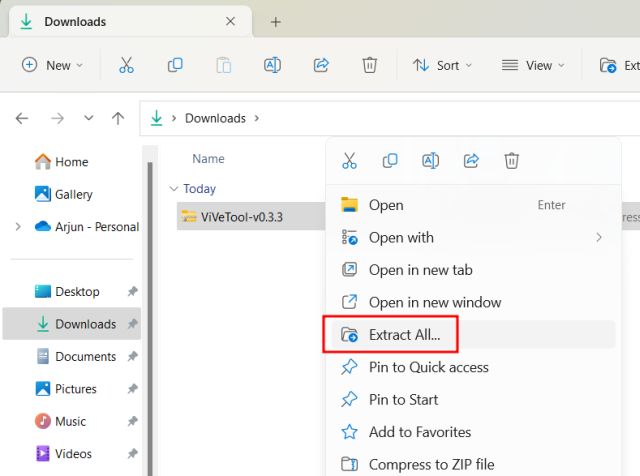Click the Name column header
Viewport: 640px width, 476px height.
coord(208,159)
